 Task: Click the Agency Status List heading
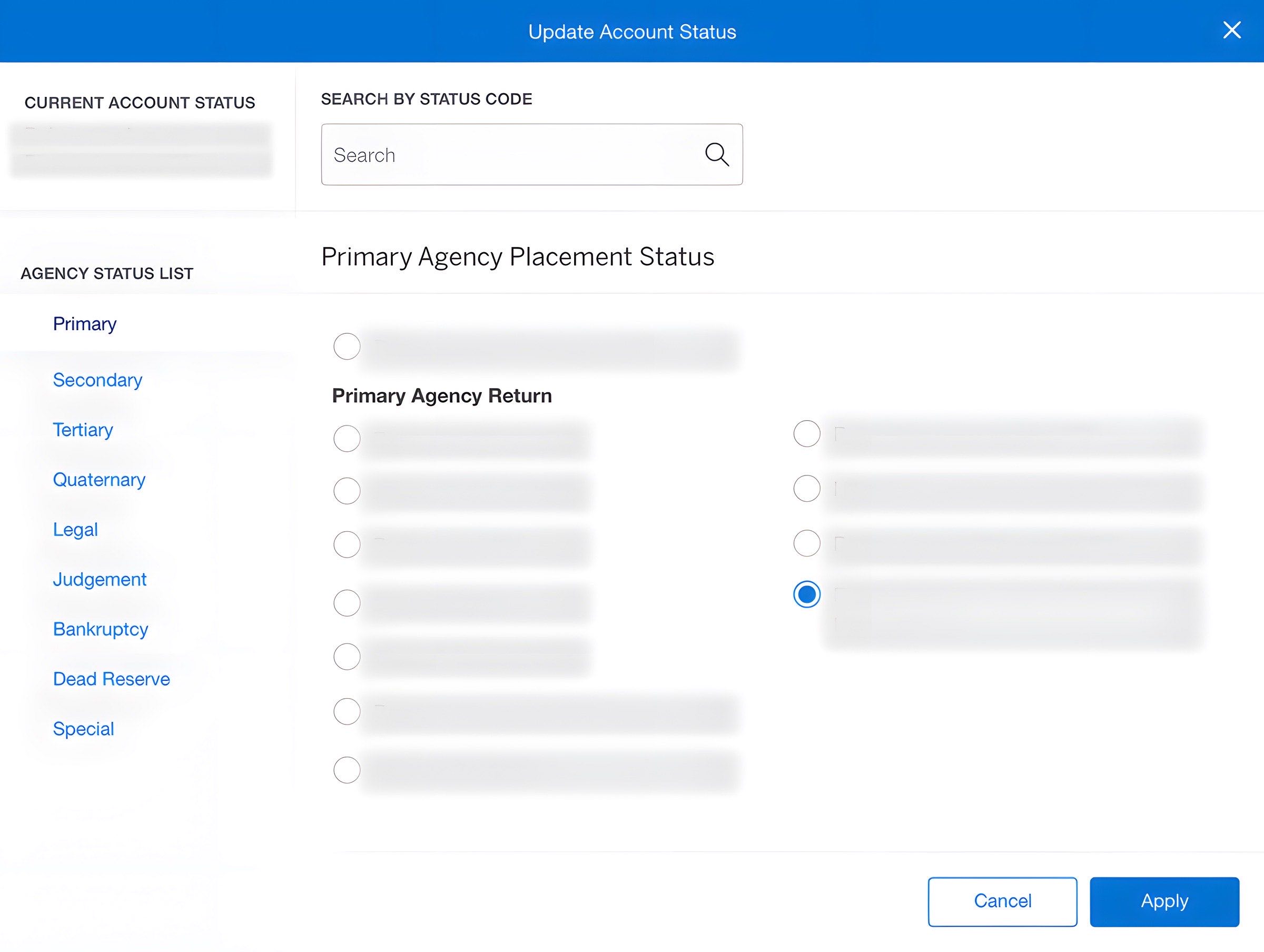pyautogui.click(x=107, y=274)
